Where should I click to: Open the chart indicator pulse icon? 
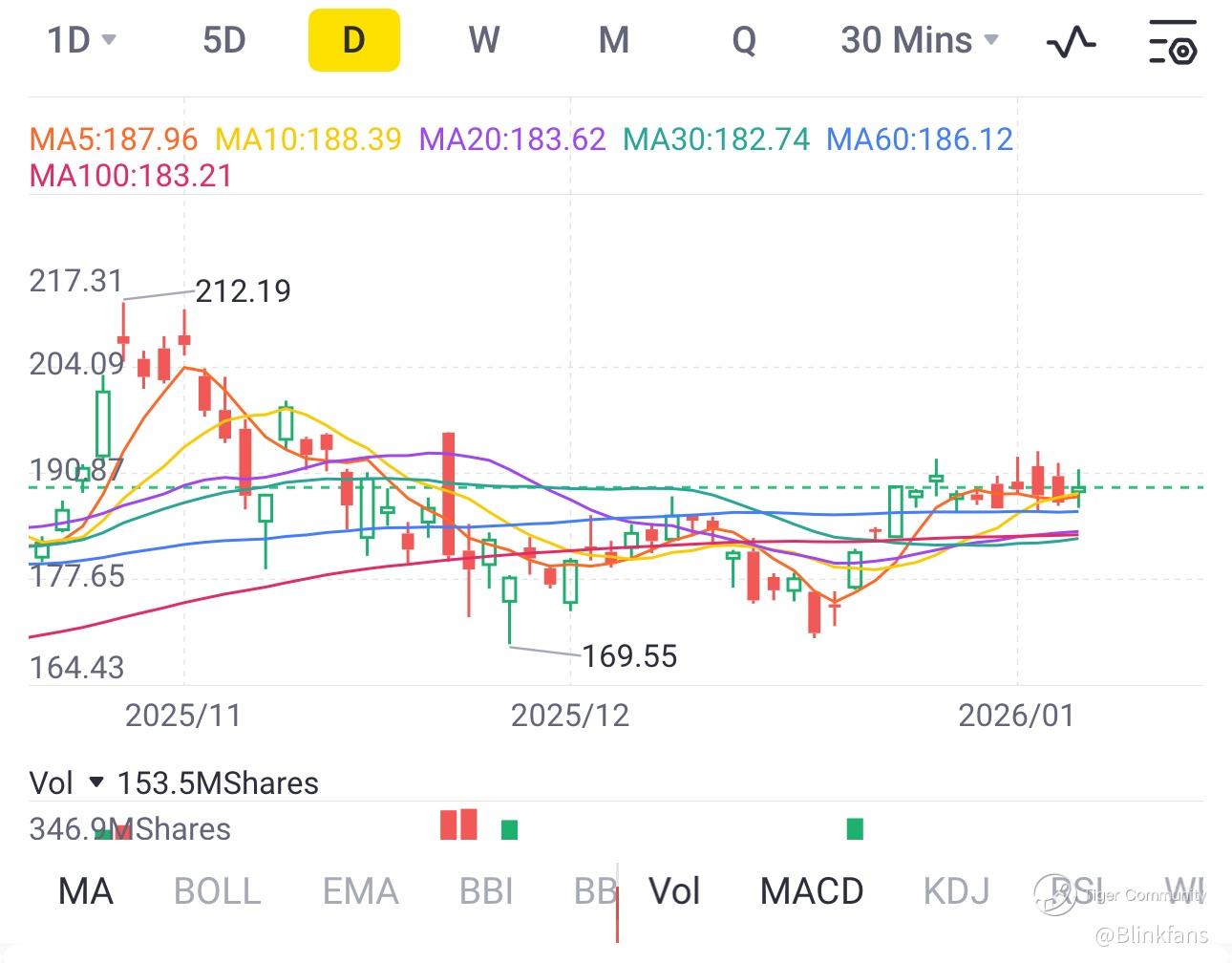click(1072, 41)
